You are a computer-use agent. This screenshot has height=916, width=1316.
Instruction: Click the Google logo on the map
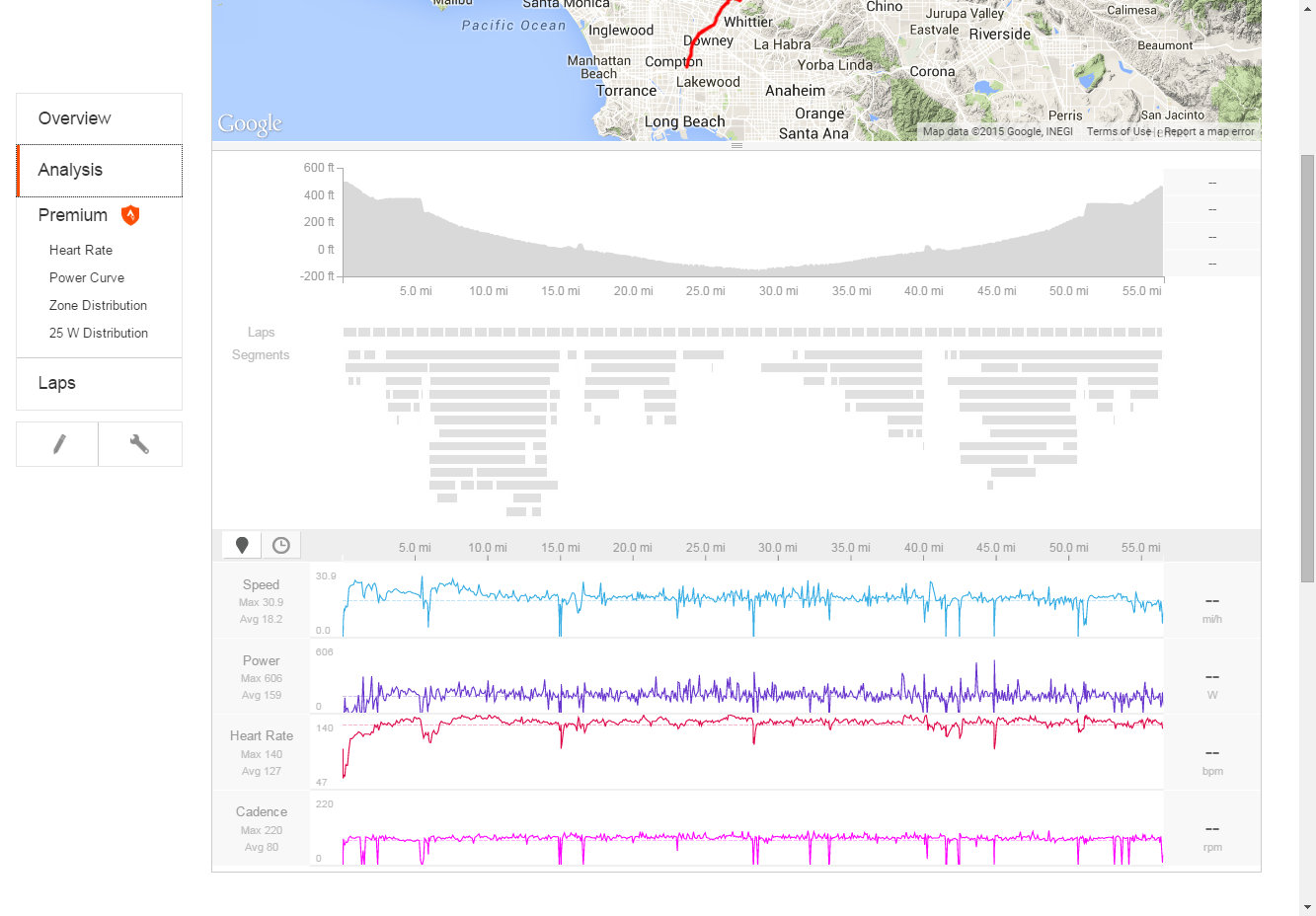coord(250,123)
